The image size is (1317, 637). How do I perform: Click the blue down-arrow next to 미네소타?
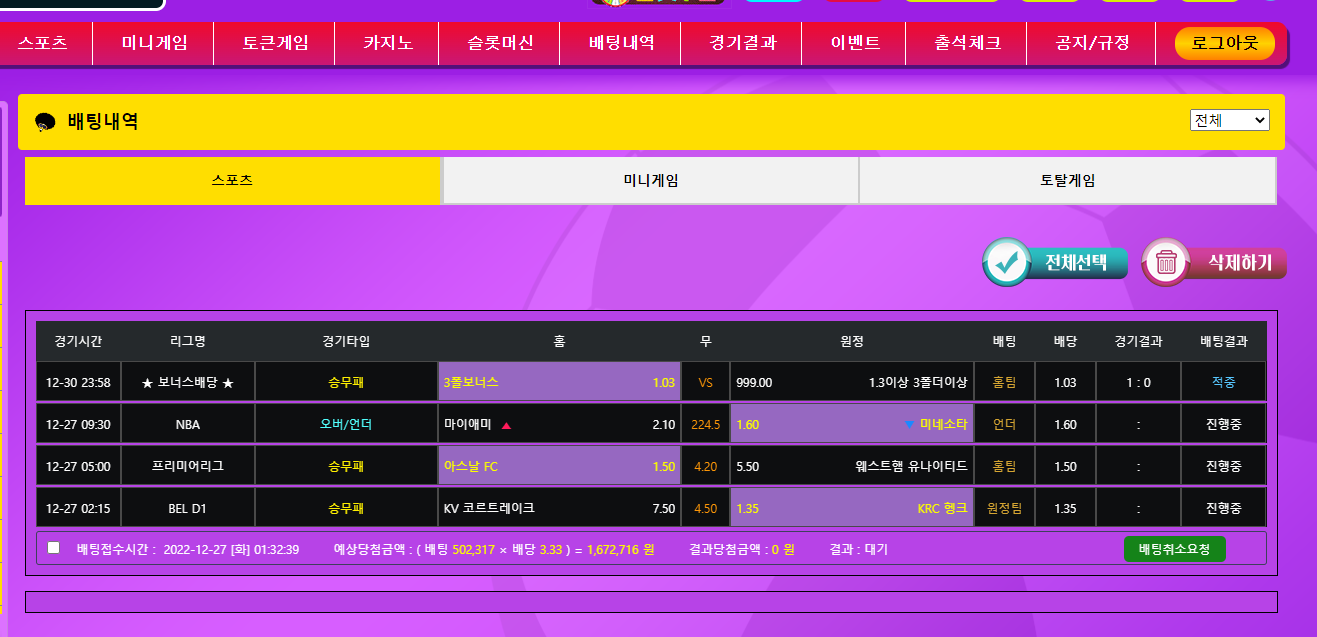908,425
